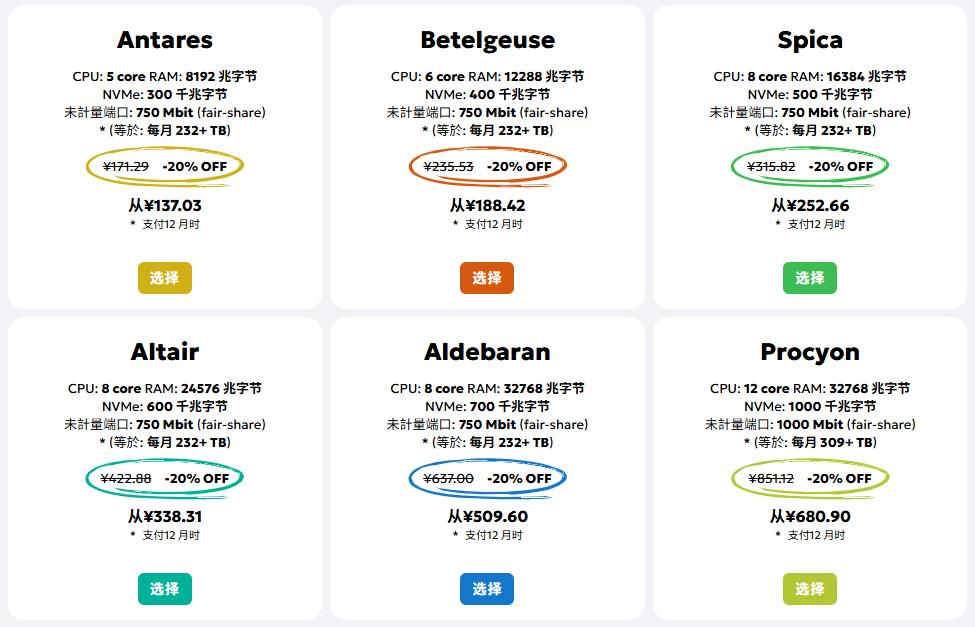Image resolution: width=975 pixels, height=627 pixels.
Task: Click the Antares plan title
Action: point(164,40)
